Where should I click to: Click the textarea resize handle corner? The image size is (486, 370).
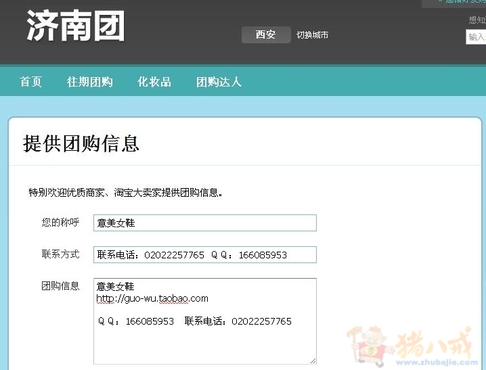click(313, 361)
